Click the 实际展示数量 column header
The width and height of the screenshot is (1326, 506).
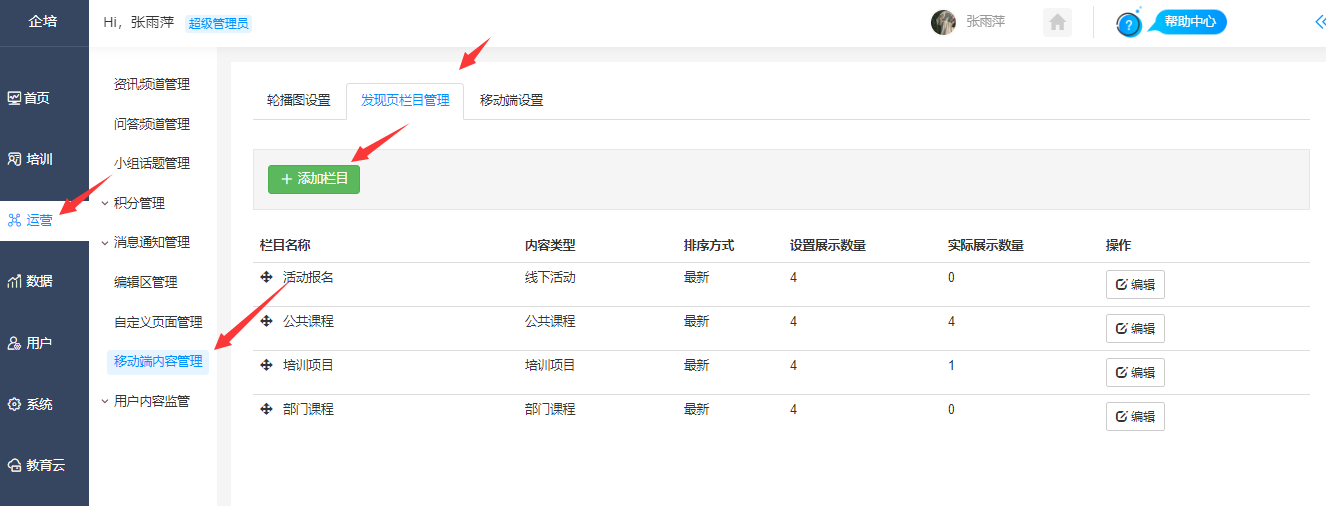pyautogui.click(x=986, y=245)
